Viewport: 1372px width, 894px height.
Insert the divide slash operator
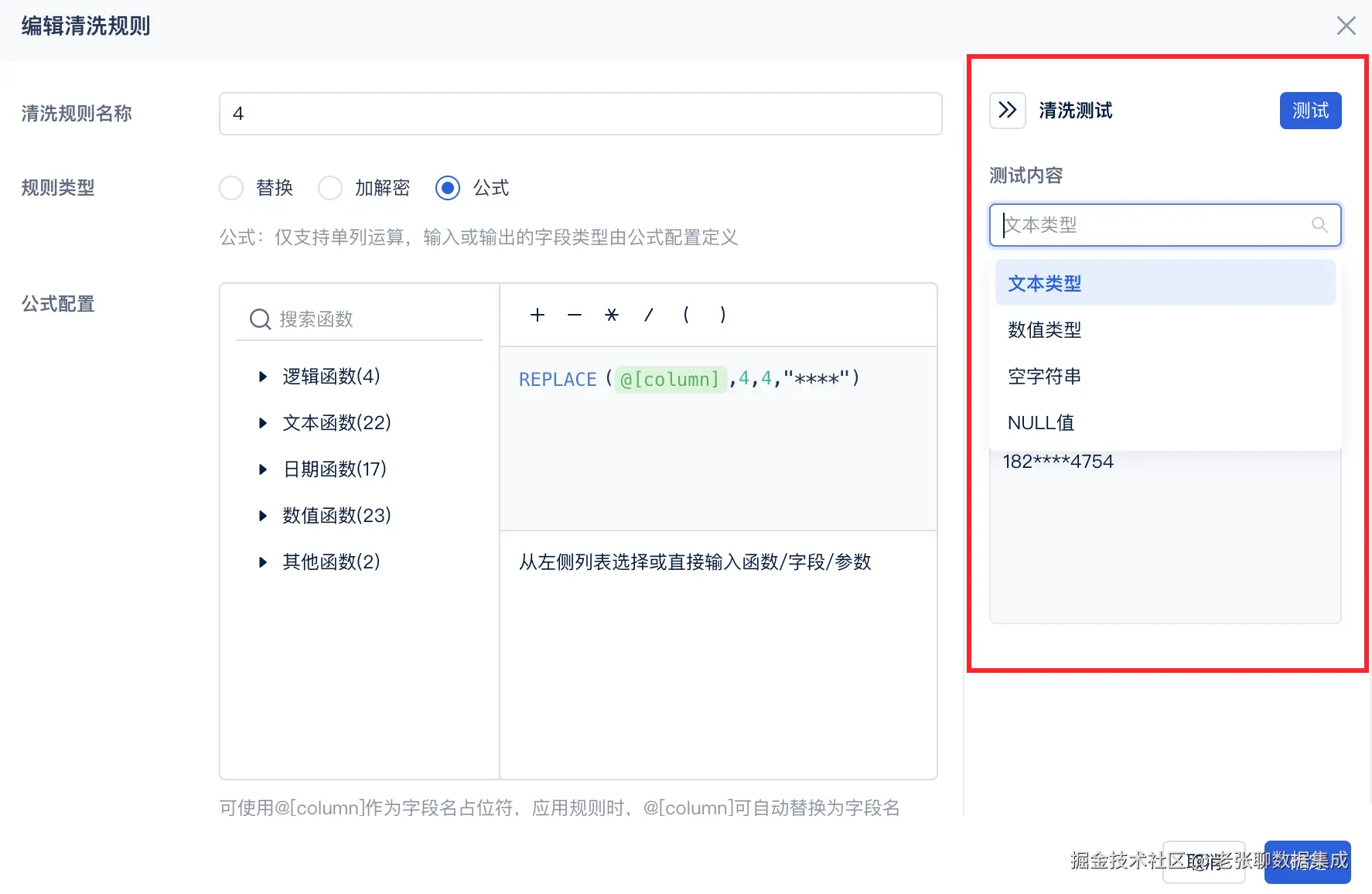point(649,315)
